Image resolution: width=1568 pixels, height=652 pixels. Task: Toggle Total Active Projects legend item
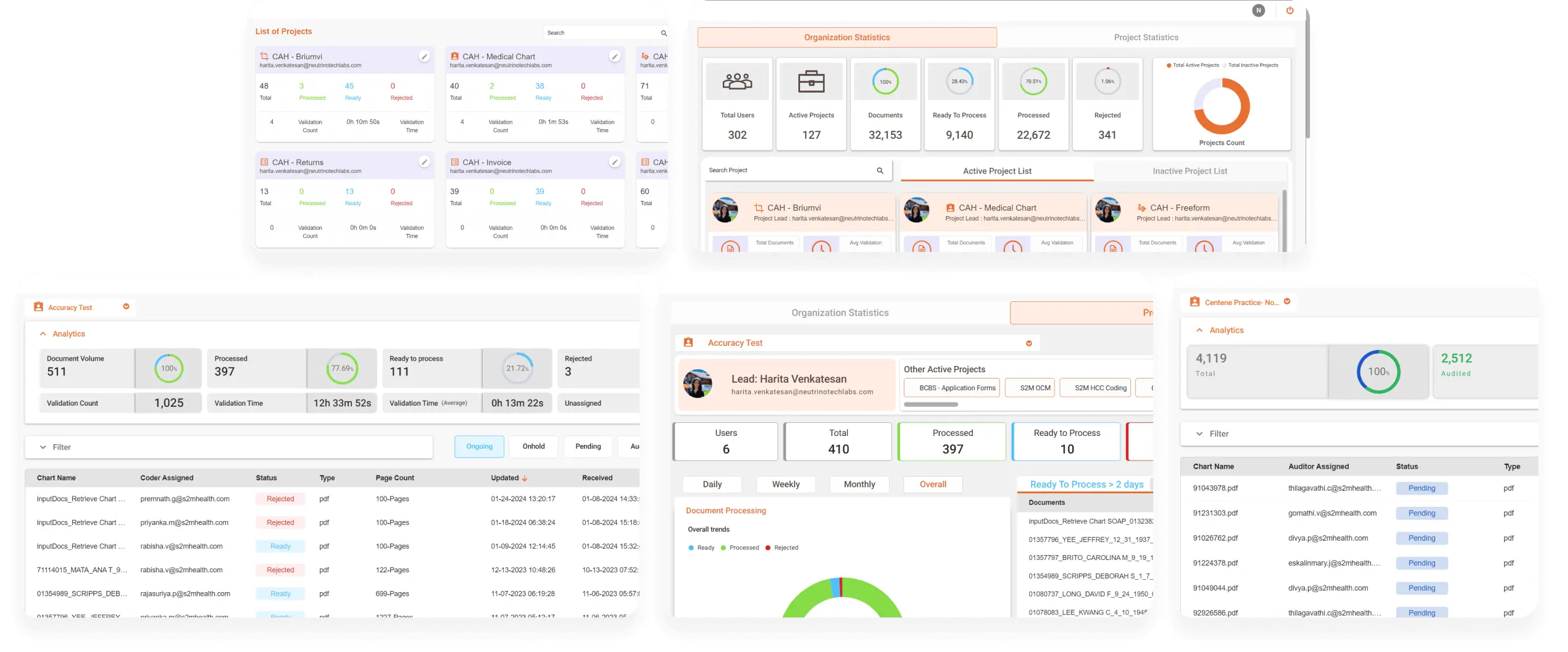[1193, 65]
